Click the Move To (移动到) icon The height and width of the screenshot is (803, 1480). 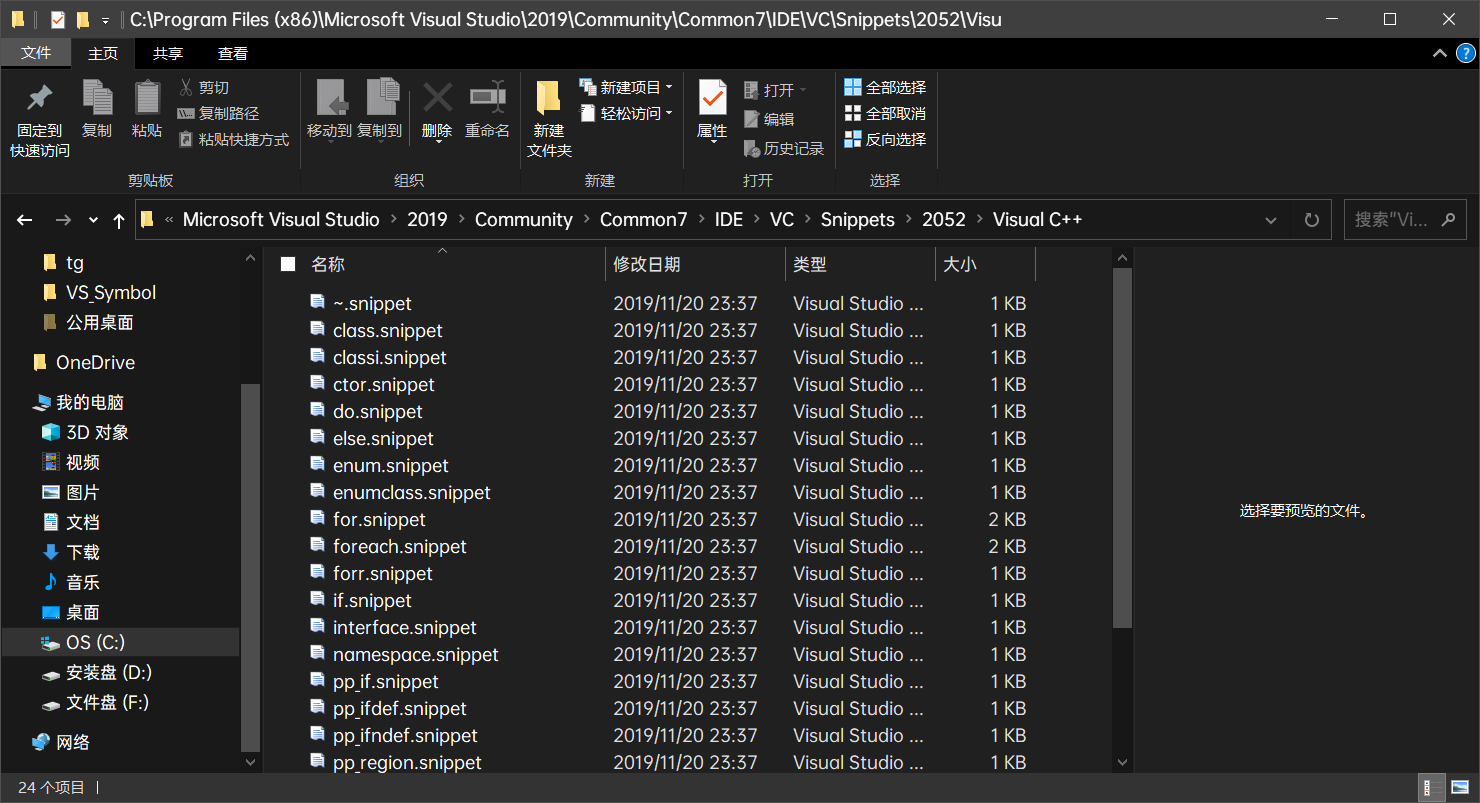pos(331,98)
